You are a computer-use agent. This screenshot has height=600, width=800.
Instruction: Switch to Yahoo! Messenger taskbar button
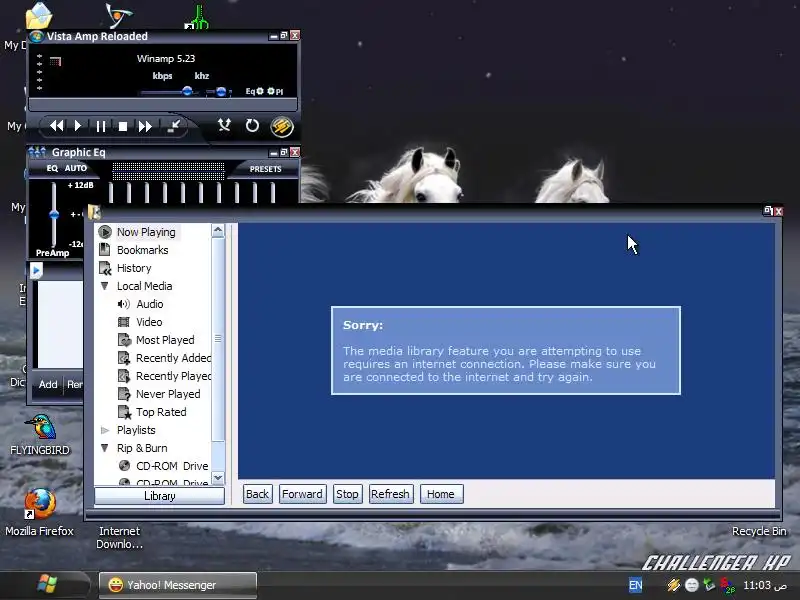tap(178, 585)
